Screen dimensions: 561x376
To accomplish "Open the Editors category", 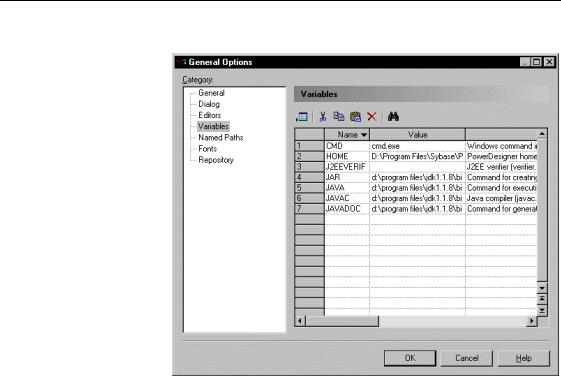I will point(209,115).
